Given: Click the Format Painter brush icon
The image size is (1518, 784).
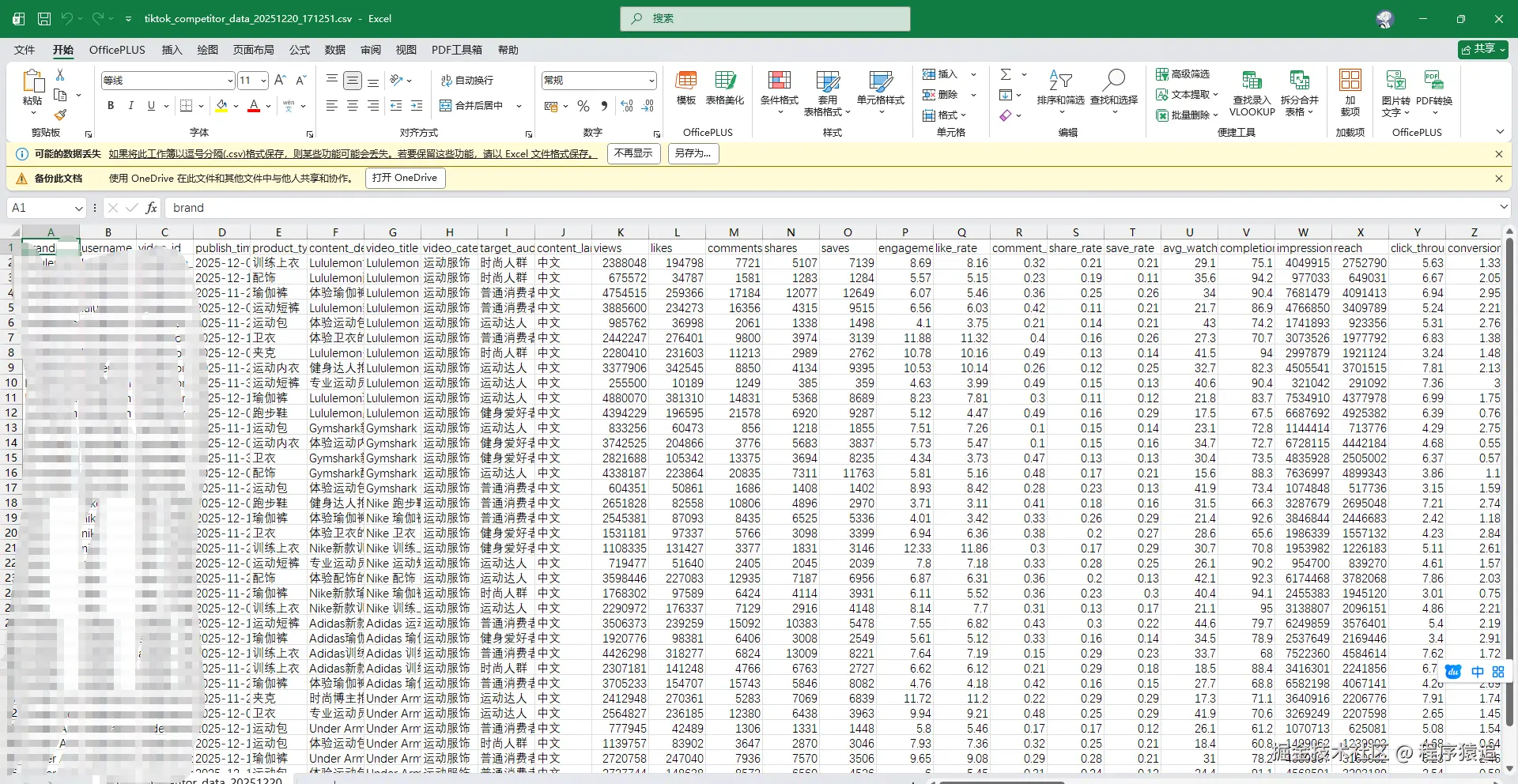Looking at the screenshot, I should [x=60, y=115].
